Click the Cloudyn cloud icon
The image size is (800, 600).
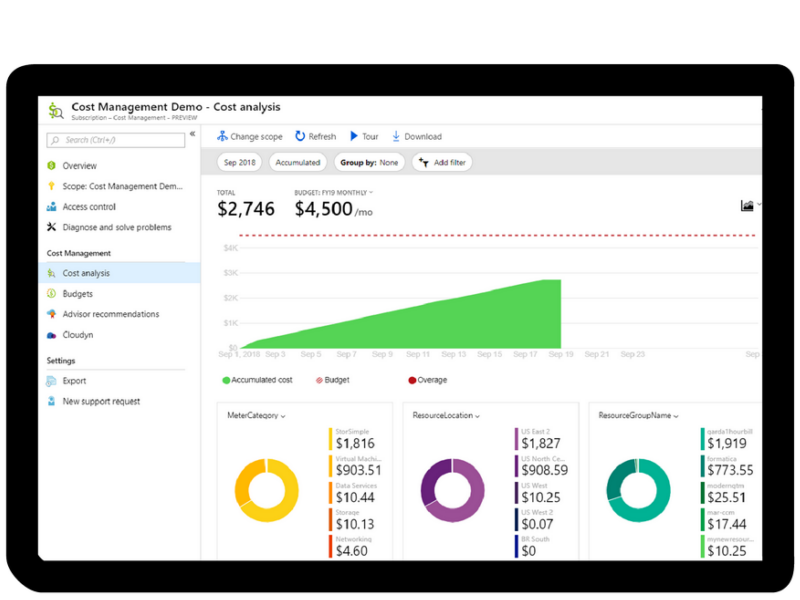click(51, 335)
